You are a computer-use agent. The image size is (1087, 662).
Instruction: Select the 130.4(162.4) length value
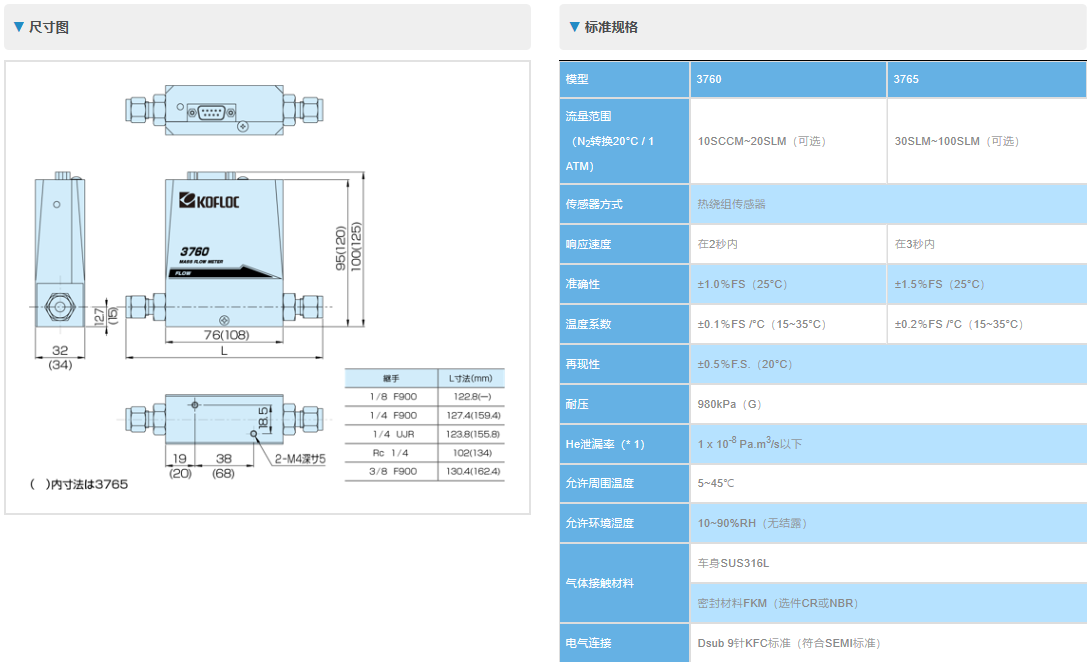point(473,471)
